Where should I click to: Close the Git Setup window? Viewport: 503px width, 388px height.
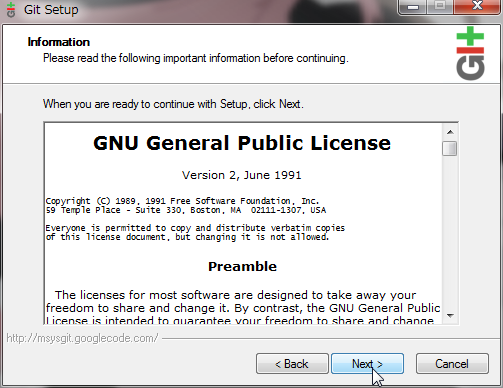click(x=477, y=6)
